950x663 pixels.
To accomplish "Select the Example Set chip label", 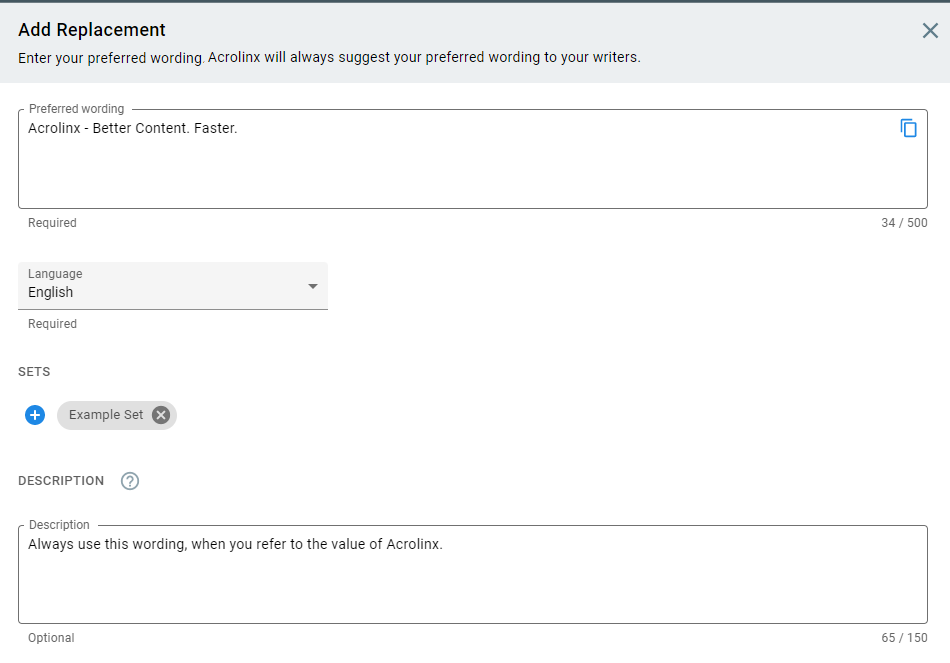I will click(106, 415).
